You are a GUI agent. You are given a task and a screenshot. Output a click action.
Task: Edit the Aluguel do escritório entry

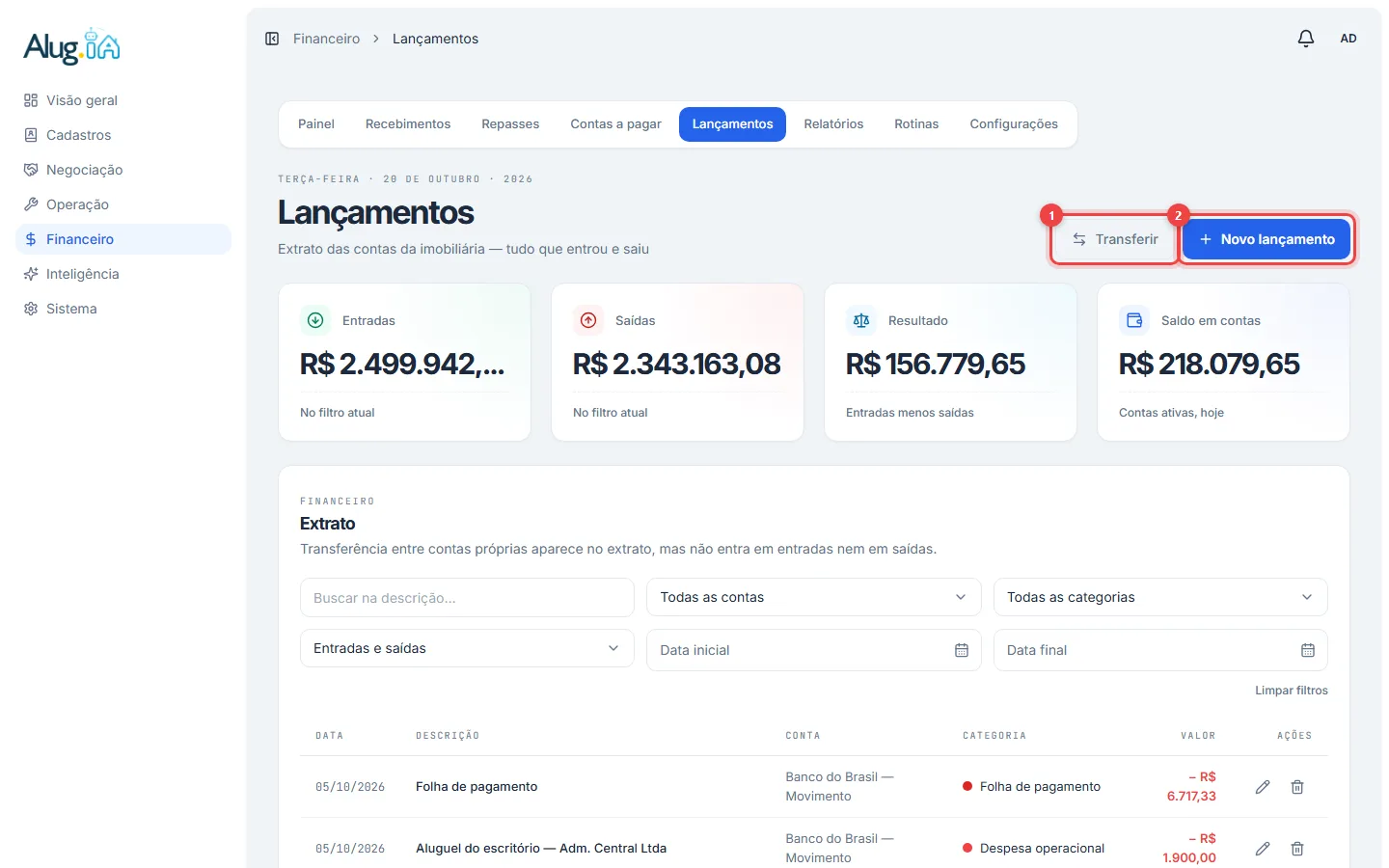(x=1263, y=849)
